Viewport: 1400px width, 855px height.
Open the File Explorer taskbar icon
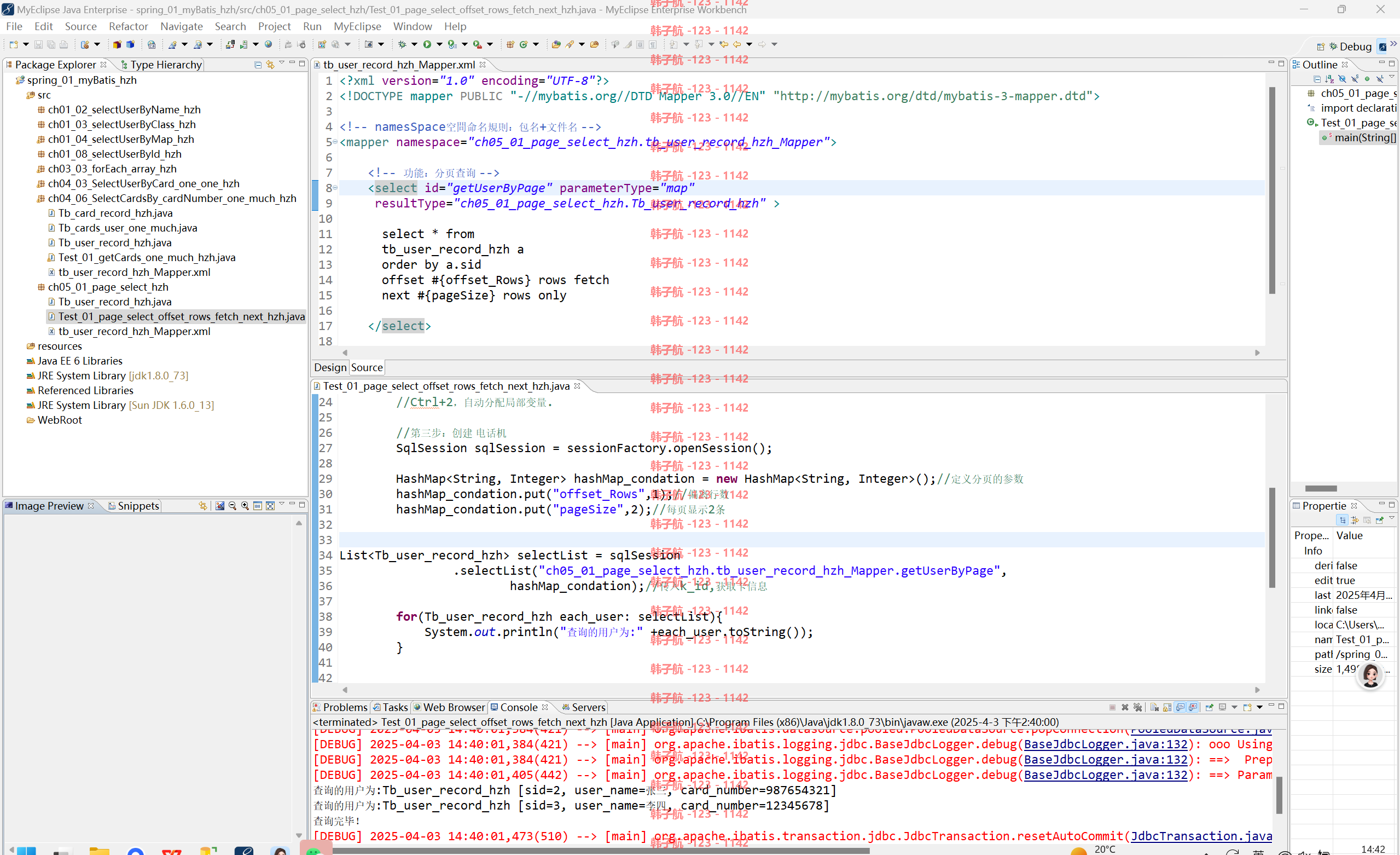(100, 851)
